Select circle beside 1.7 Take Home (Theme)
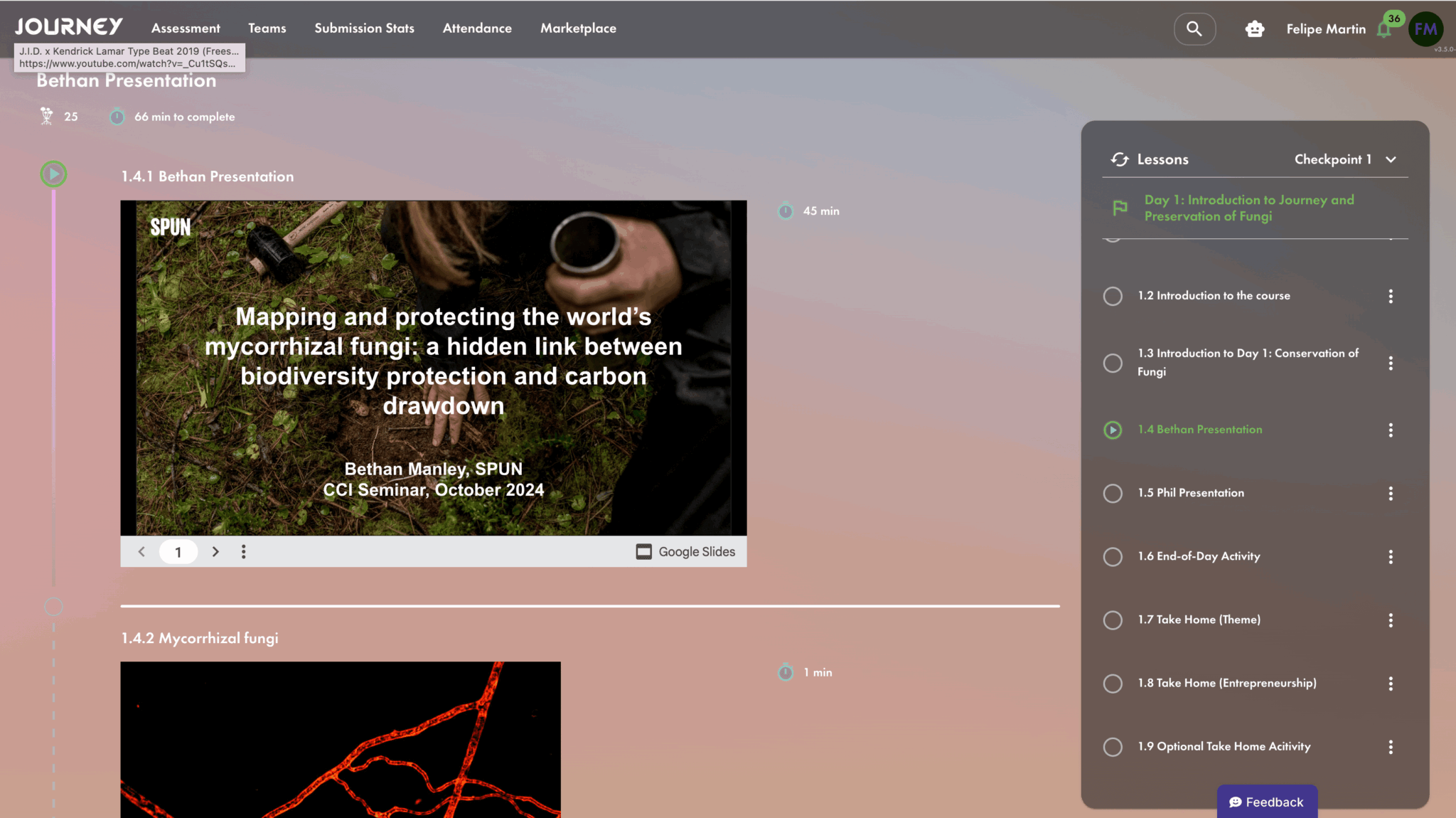 click(x=1113, y=620)
